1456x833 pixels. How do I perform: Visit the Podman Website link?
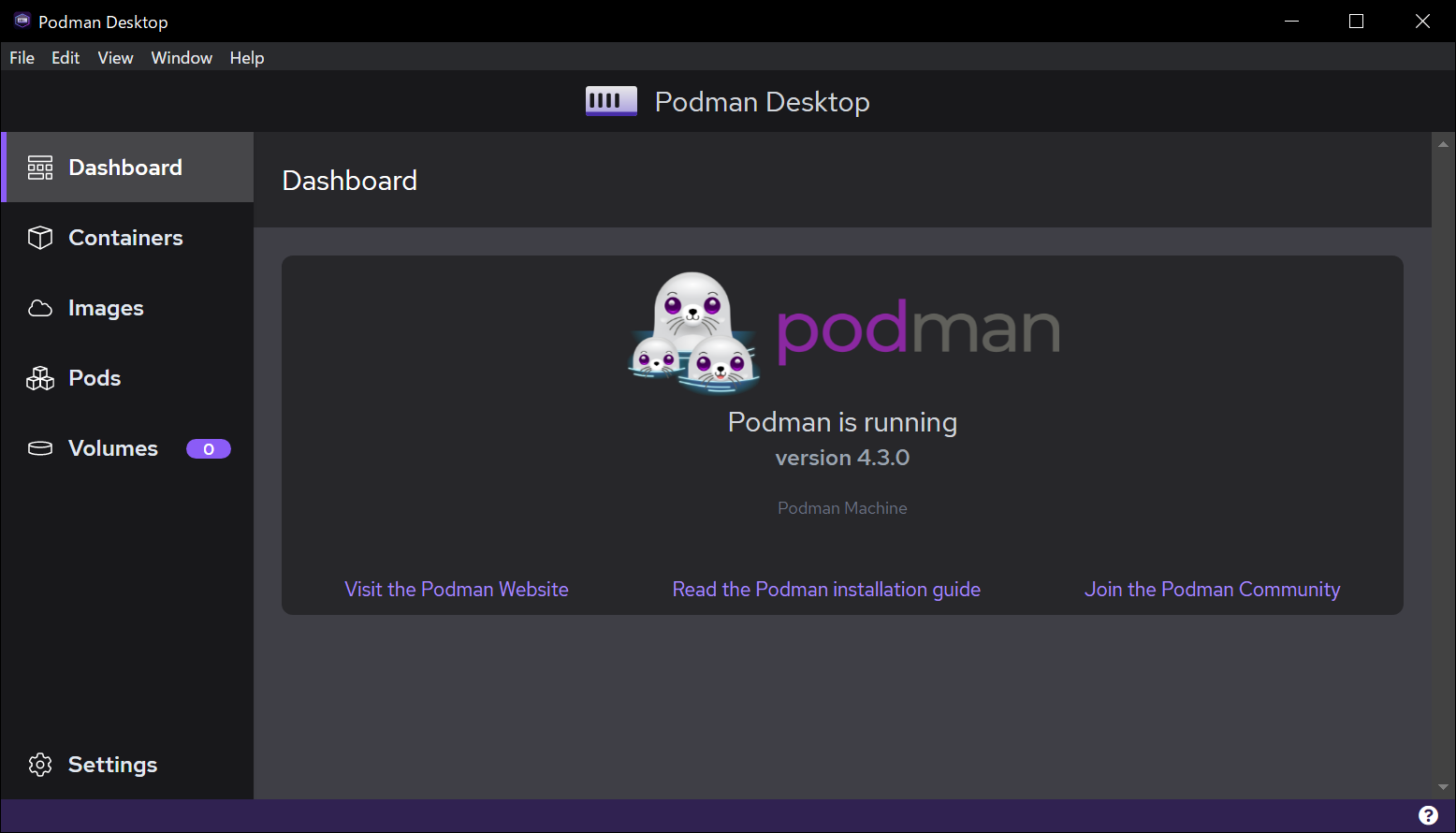[x=457, y=590]
